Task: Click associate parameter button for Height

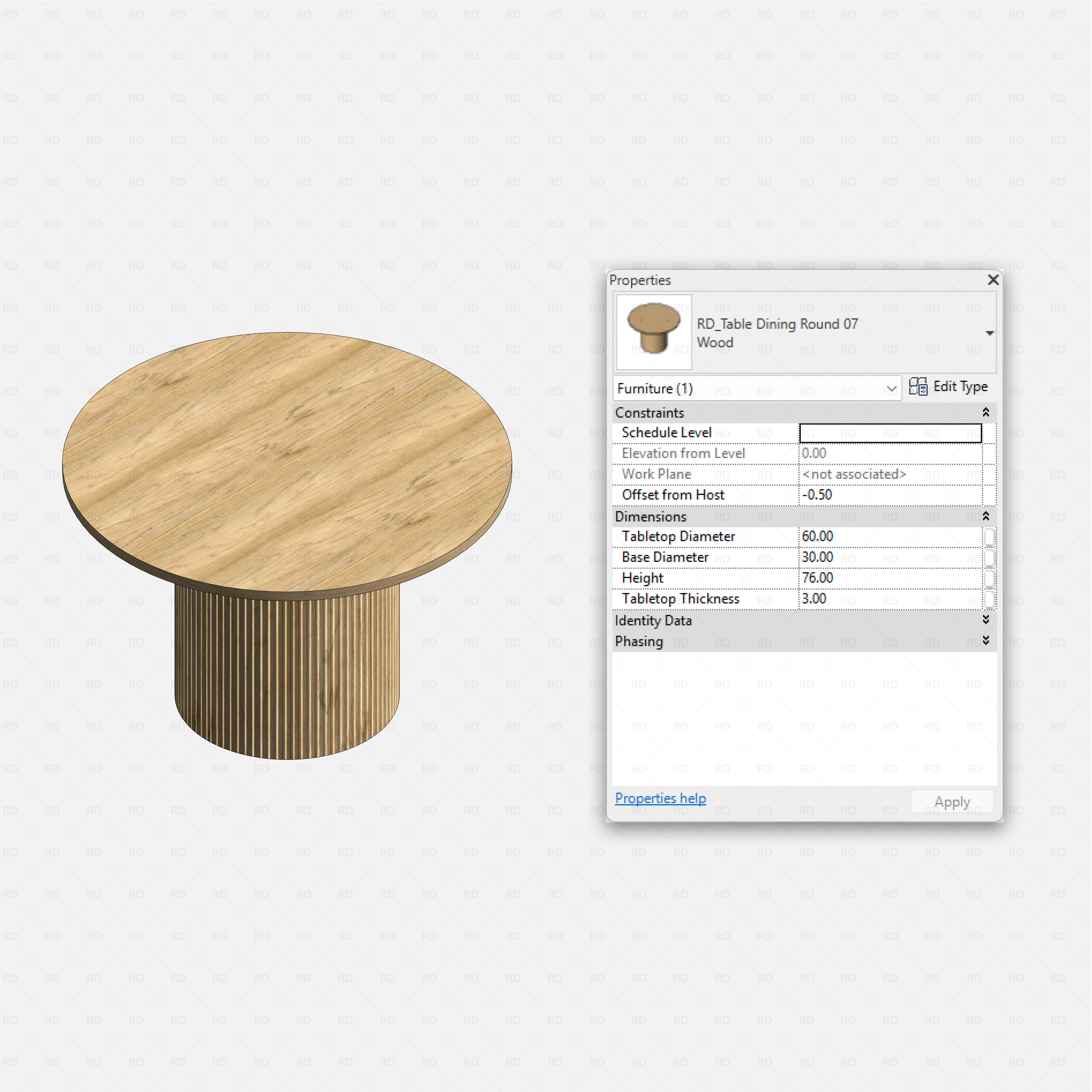Action: [x=990, y=578]
